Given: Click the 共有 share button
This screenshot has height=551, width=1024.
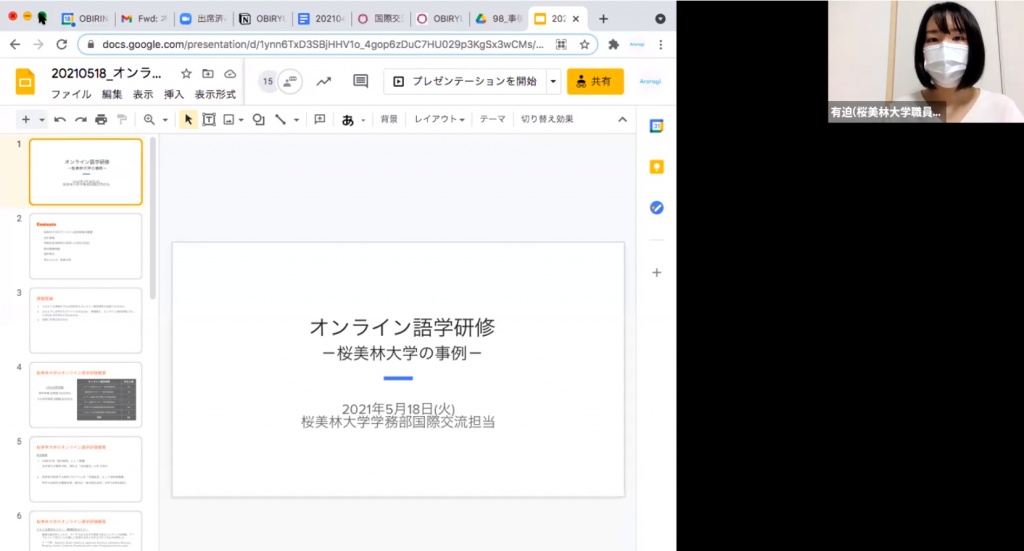Looking at the screenshot, I should pyautogui.click(x=595, y=81).
